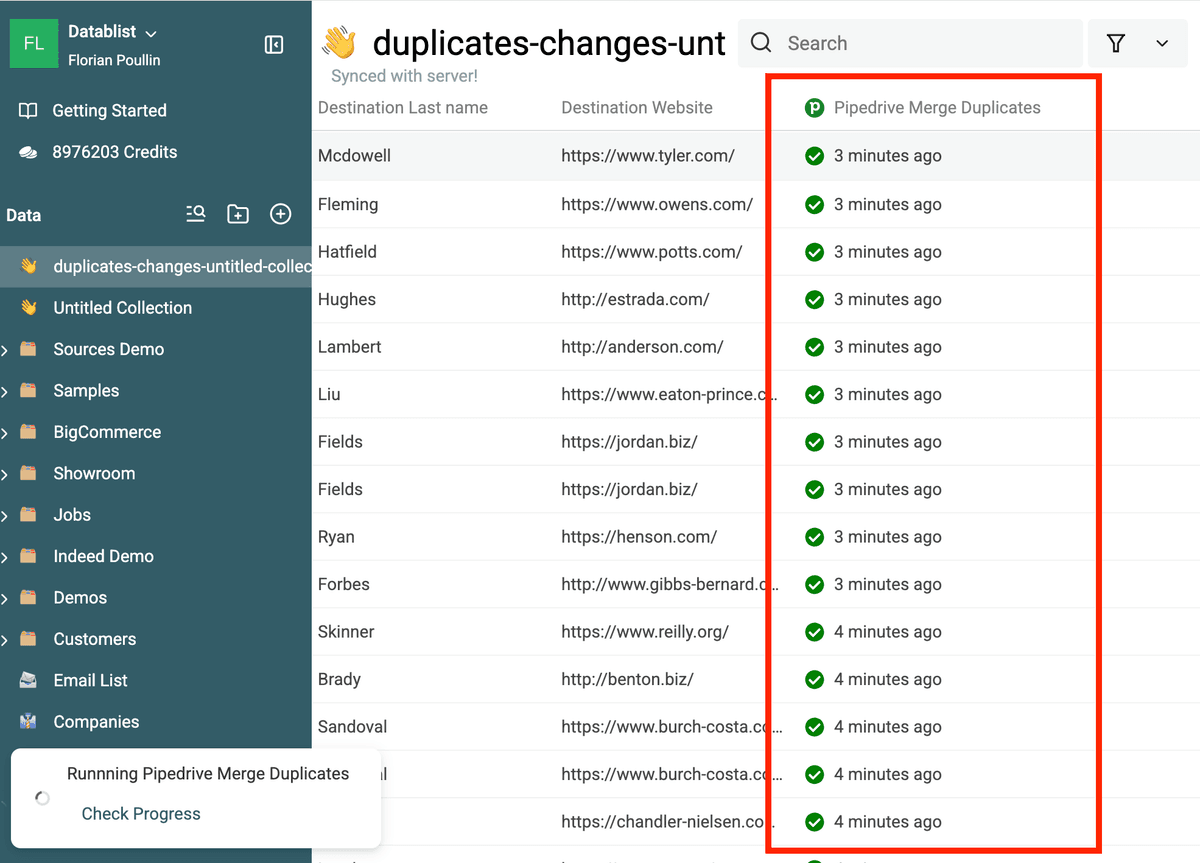This screenshot has width=1200, height=863.
Task: Click into the Search input field
Action: coord(910,43)
